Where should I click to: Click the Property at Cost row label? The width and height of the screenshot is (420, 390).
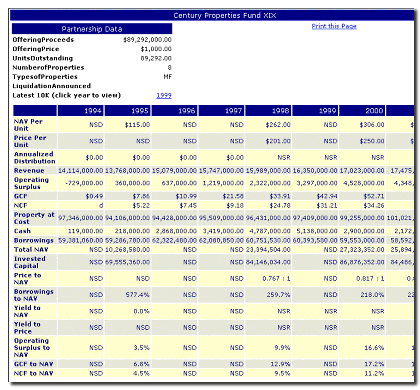(x=34, y=218)
